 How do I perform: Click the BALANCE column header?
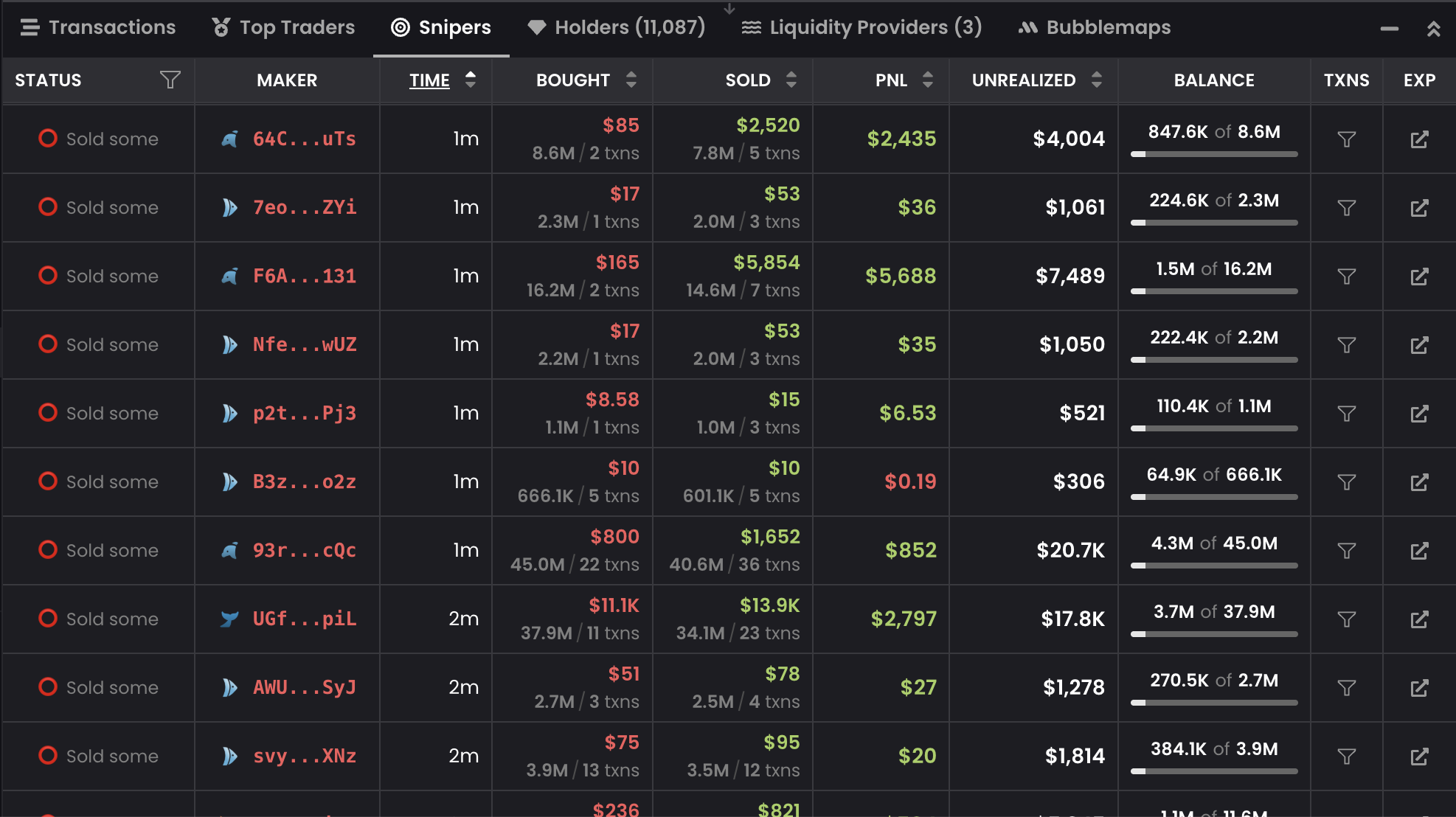pyautogui.click(x=1214, y=80)
